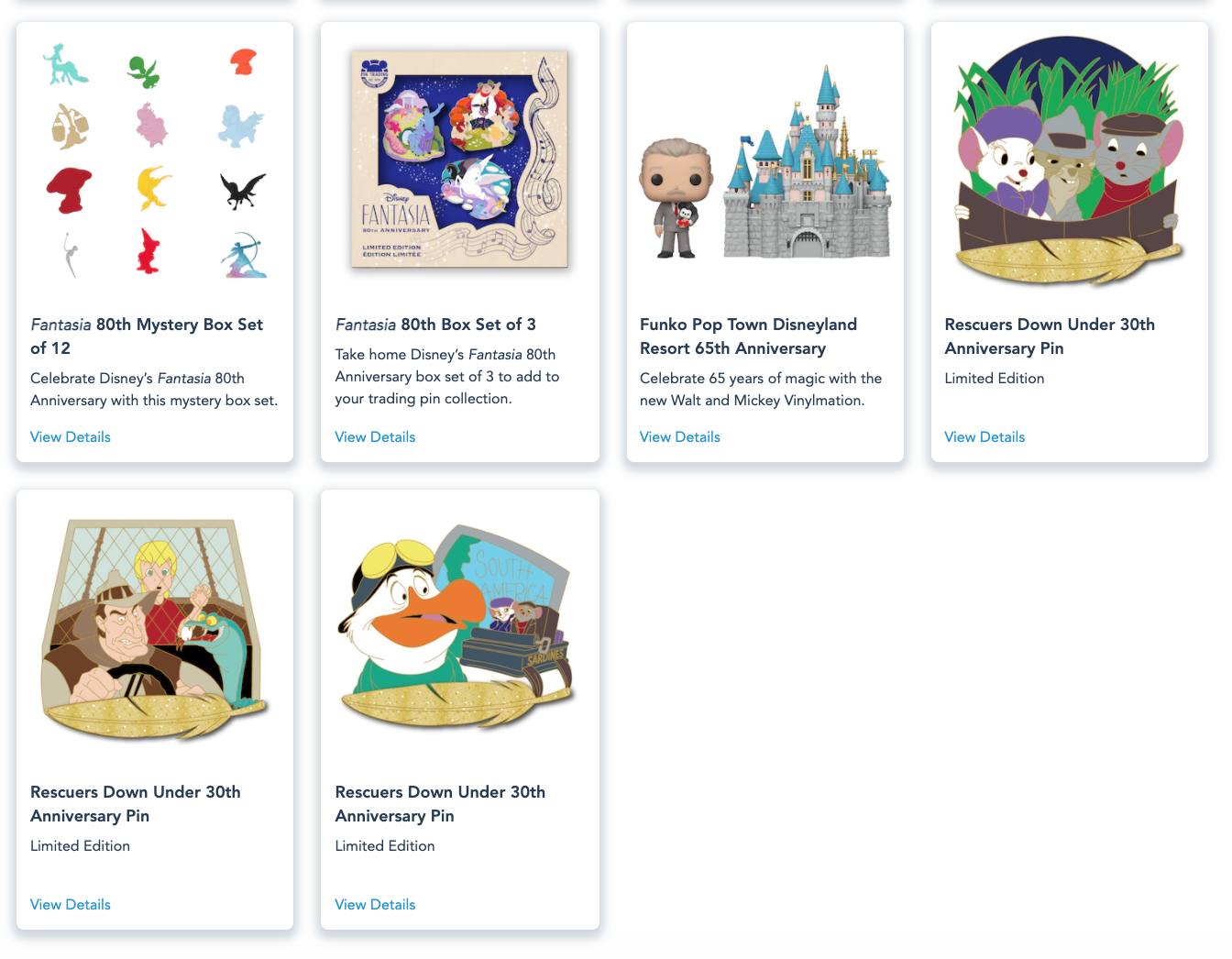Select the three-mice Rescuers Down Under pin image

coord(1070,160)
